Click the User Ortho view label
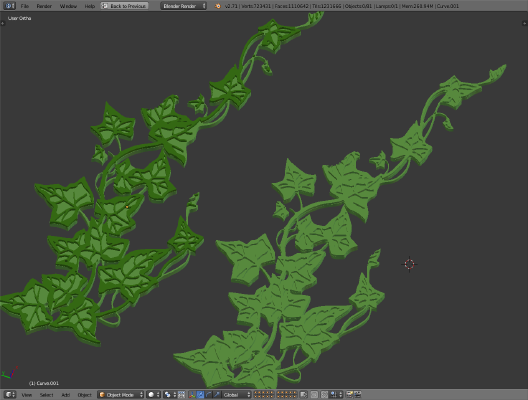This screenshot has height=400, width=528. [x=20, y=18]
